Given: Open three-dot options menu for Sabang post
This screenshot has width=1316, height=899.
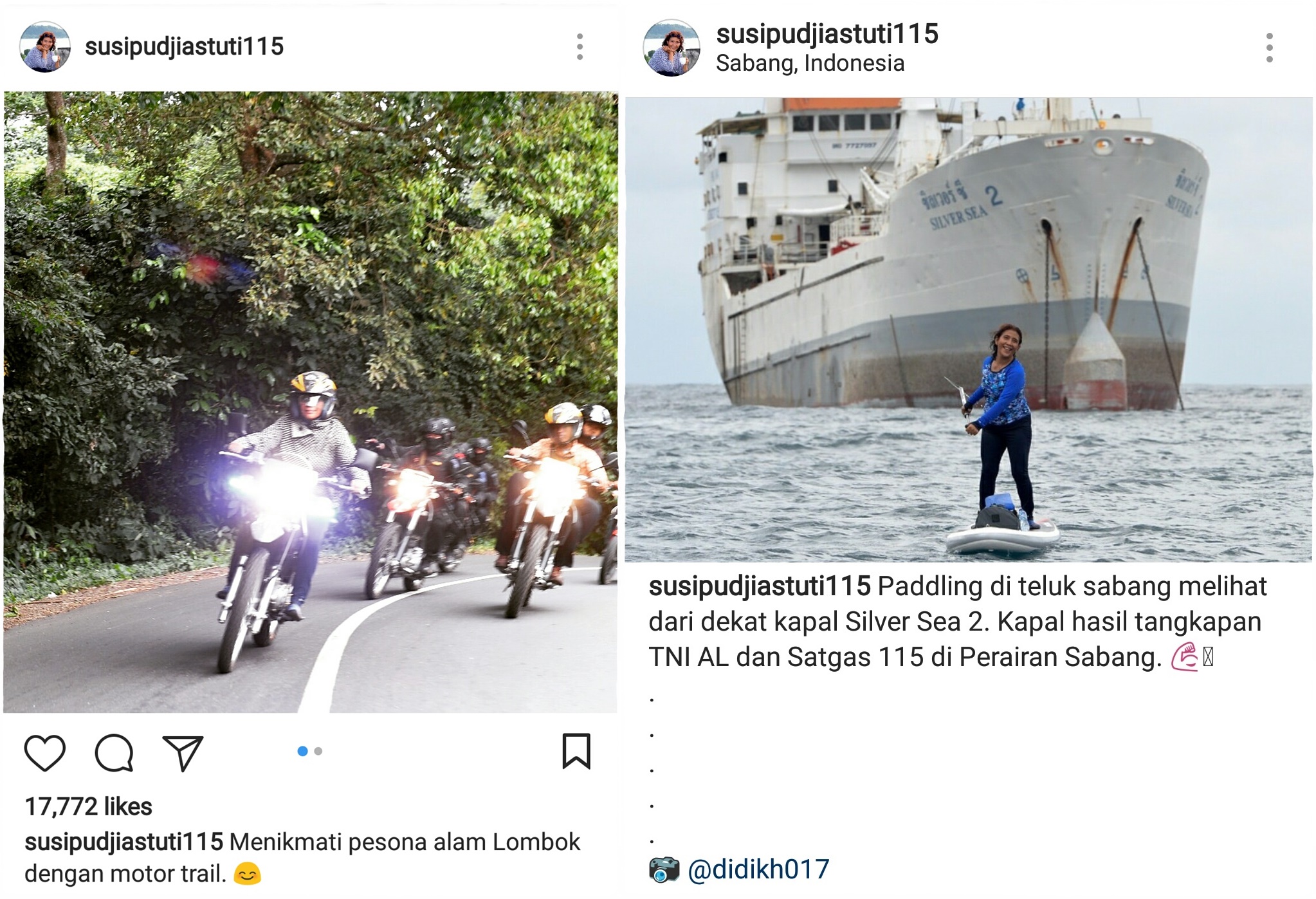Looking at the screenshot, I should coord(1268,48).
